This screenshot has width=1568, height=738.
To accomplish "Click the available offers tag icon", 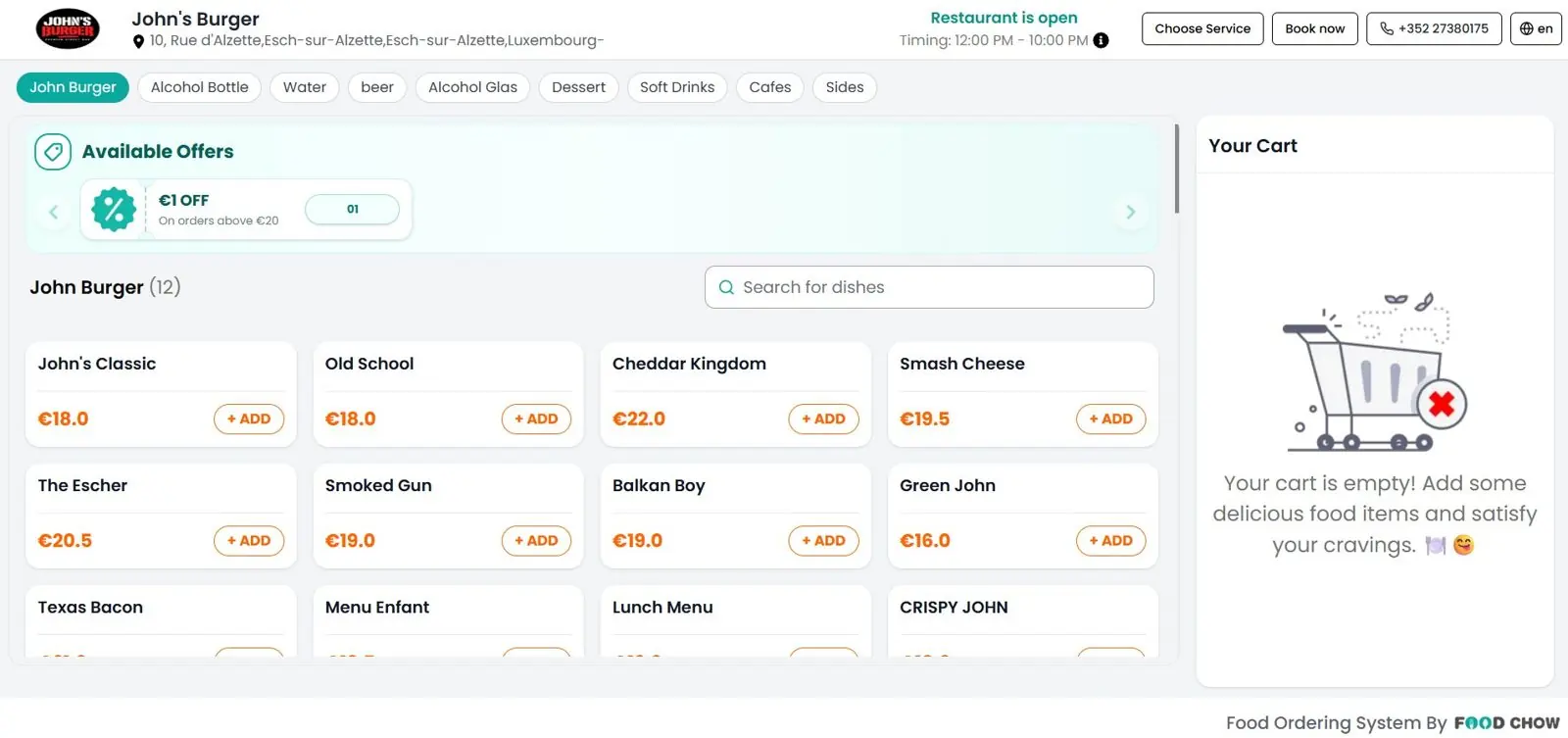I will coord(53,152).
